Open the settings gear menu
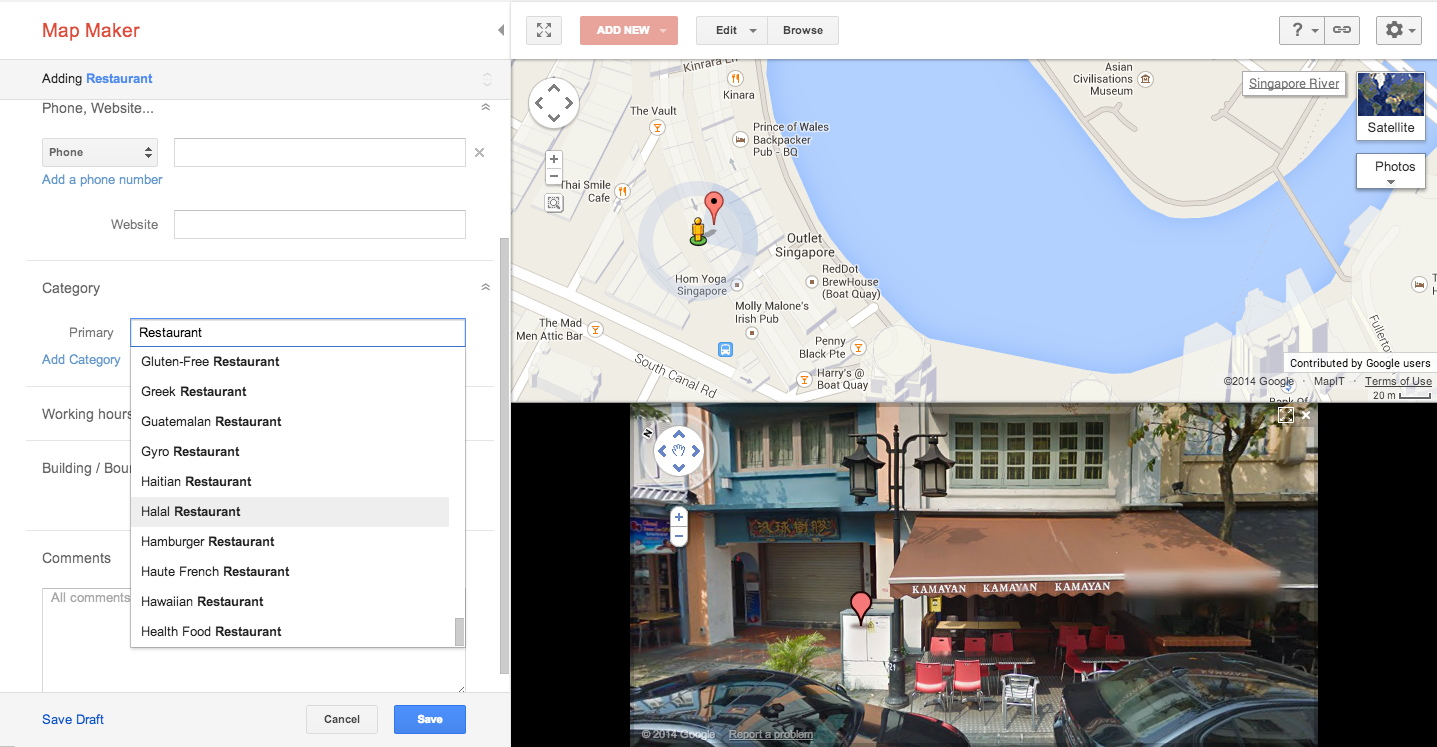Image resolution: width=1437 pixels, height=747 pixels. (1398, 30)
